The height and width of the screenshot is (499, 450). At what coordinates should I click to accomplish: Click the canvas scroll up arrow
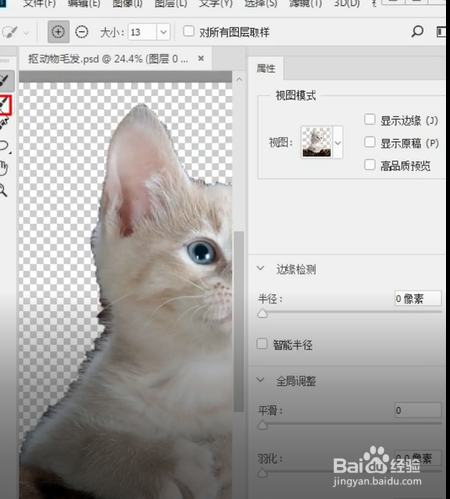pos(239,79)
